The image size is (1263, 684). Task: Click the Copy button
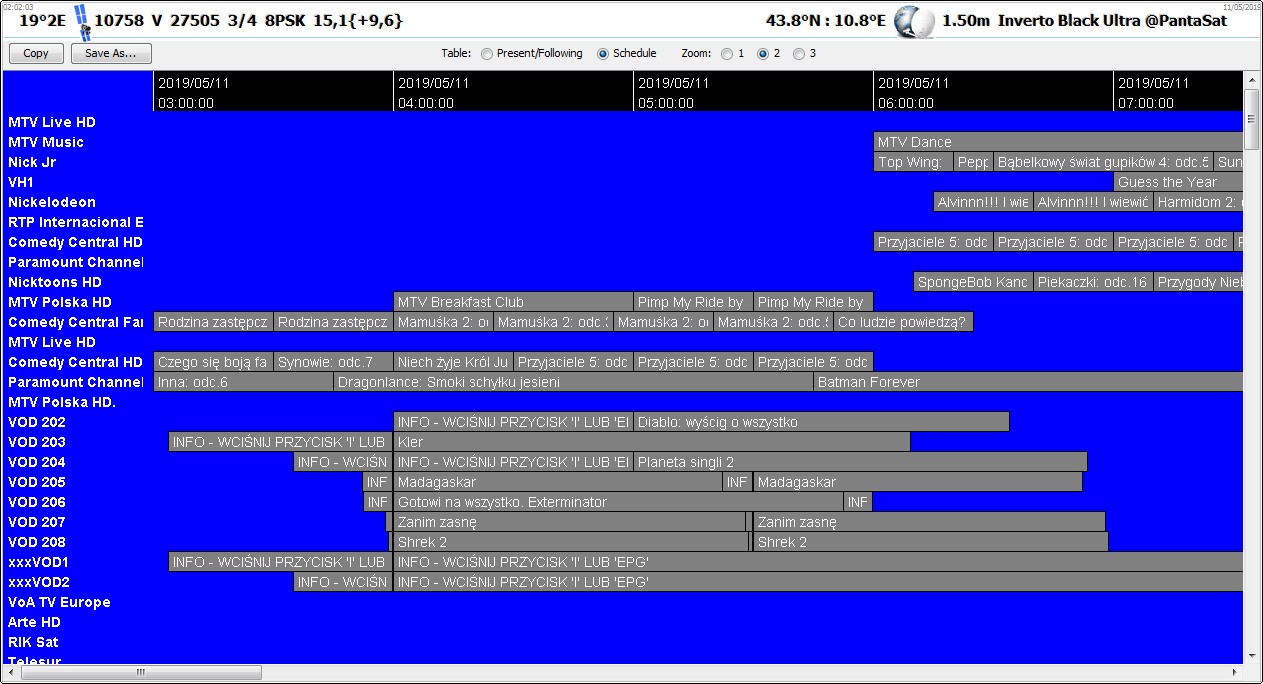[x=36, y=53]
